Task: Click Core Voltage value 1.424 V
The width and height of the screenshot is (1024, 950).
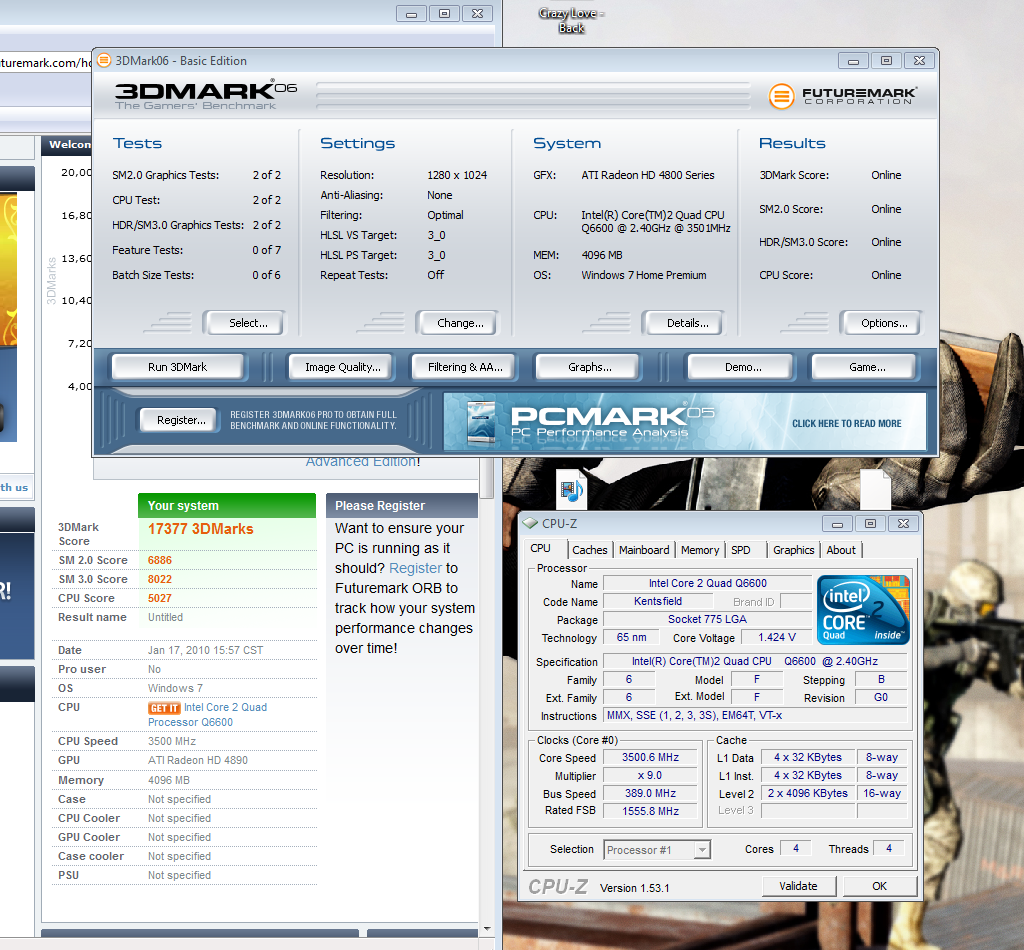Action: coord(777,638)
